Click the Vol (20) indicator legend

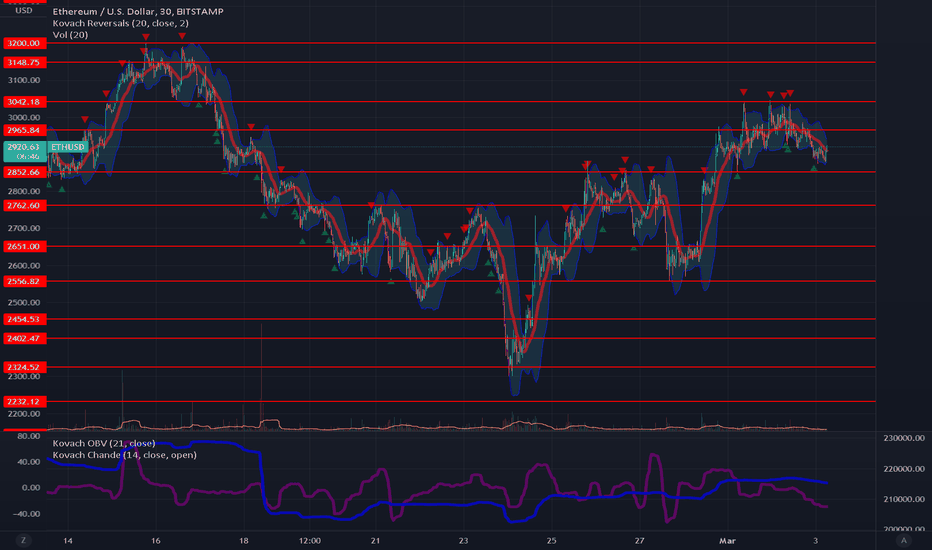coord(70,34)
